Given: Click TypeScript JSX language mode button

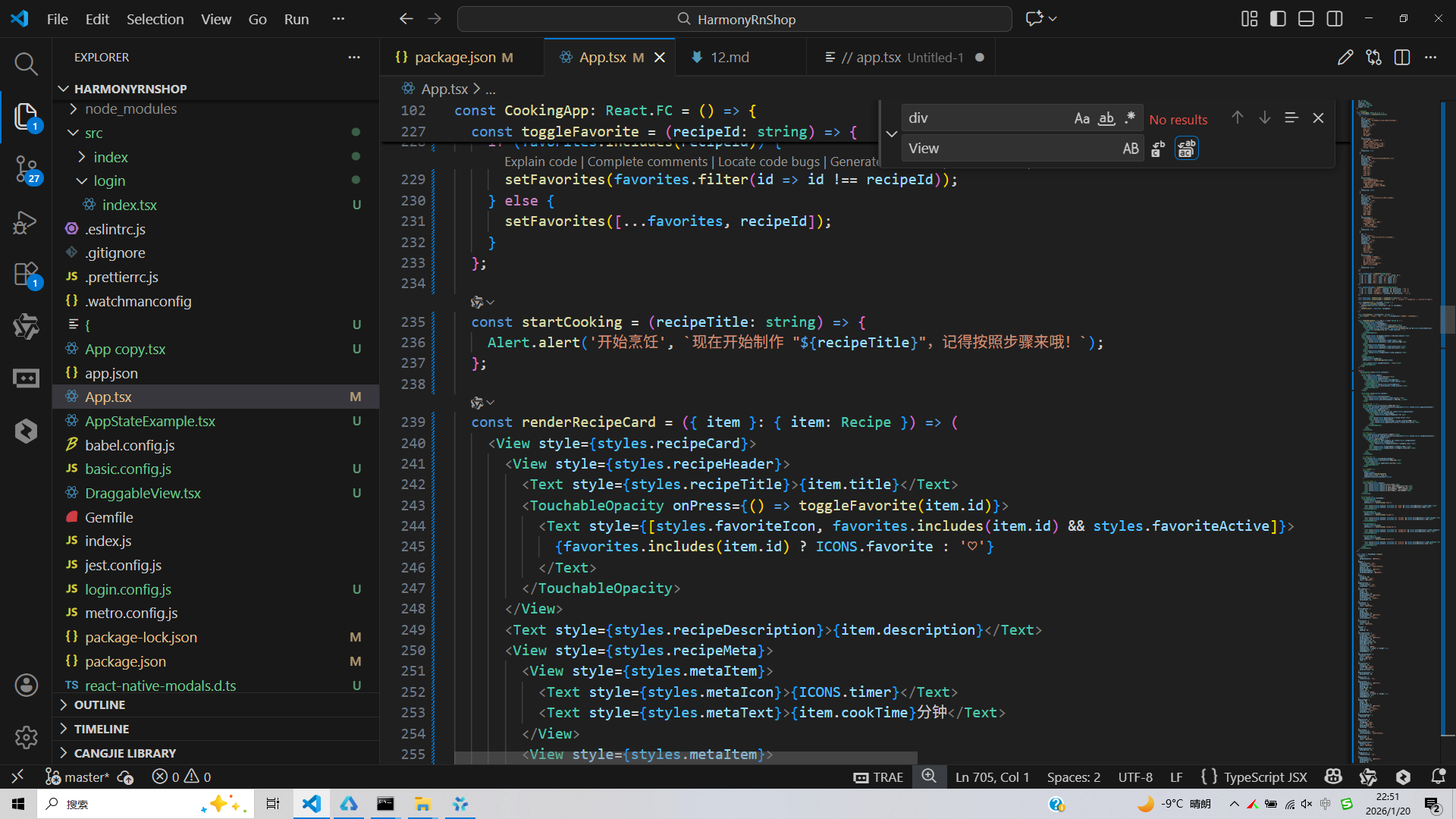Looking at the screenshot, I should [1265, 777].
